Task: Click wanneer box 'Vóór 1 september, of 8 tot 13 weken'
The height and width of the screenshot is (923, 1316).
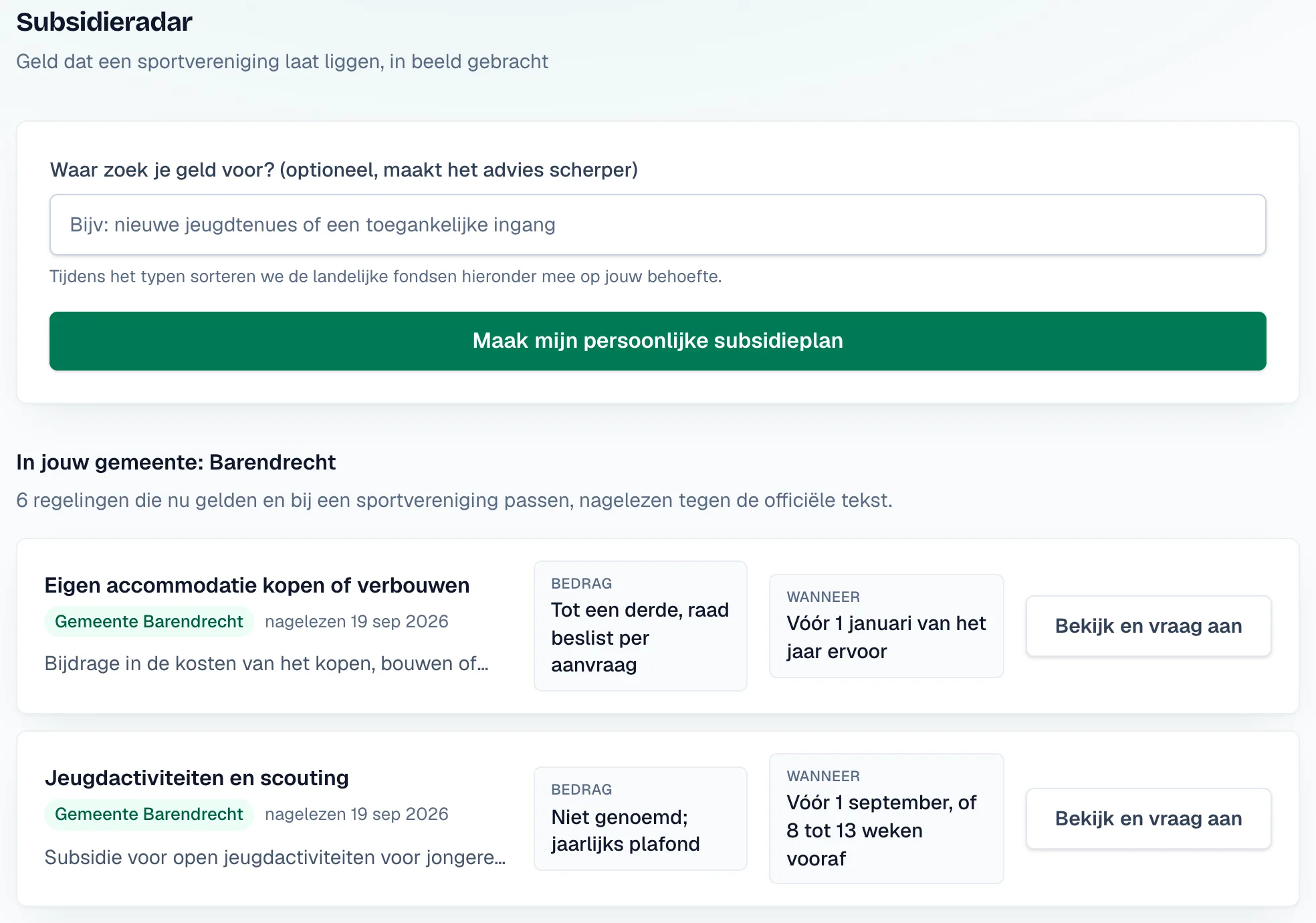Action: (886, 819)
